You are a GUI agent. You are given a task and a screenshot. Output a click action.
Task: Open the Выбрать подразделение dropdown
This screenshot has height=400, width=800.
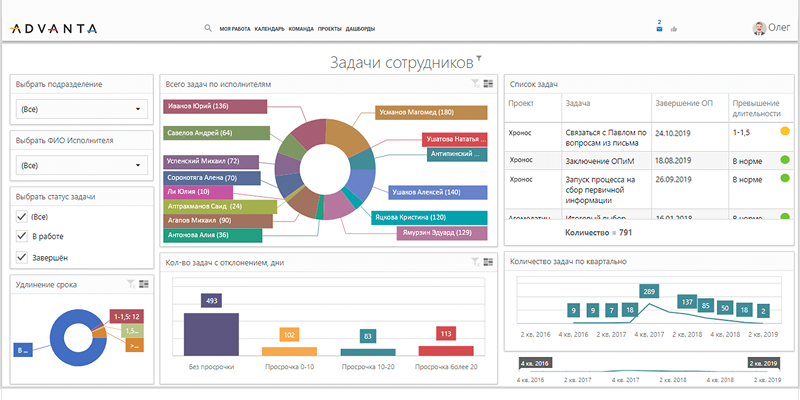click(x=82, y=109)
